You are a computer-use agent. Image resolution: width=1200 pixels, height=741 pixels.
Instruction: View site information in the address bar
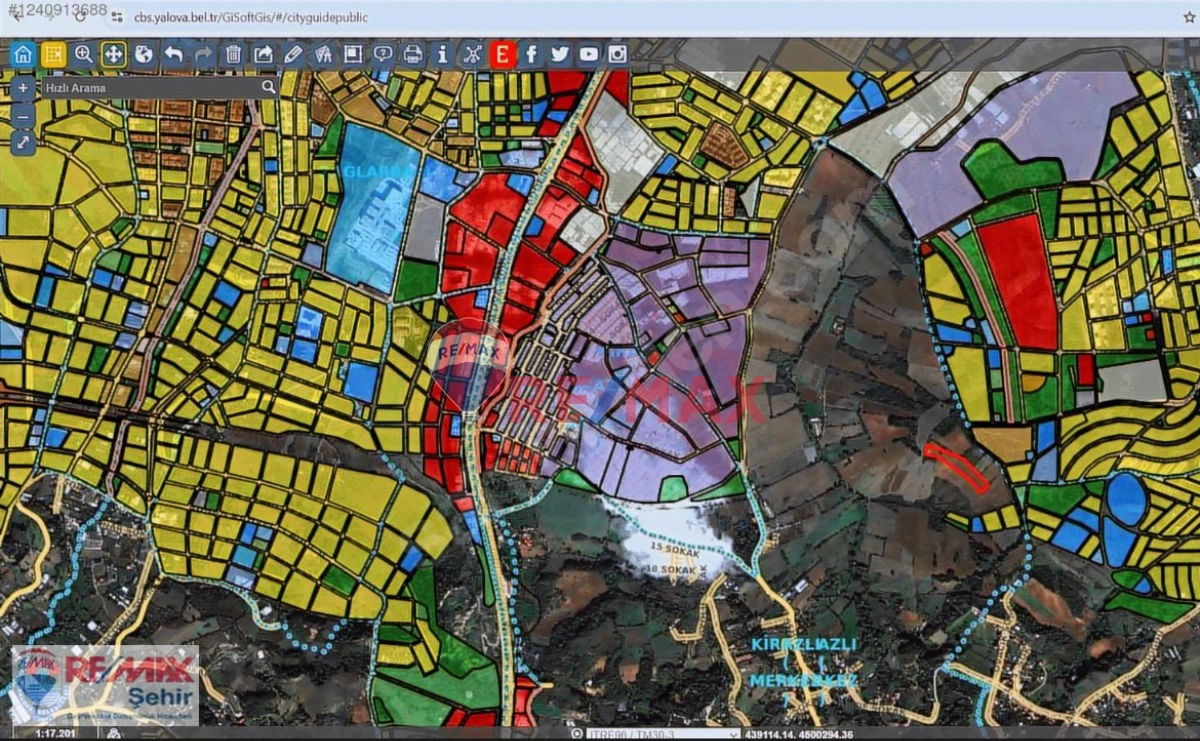[x=118, y=17]
